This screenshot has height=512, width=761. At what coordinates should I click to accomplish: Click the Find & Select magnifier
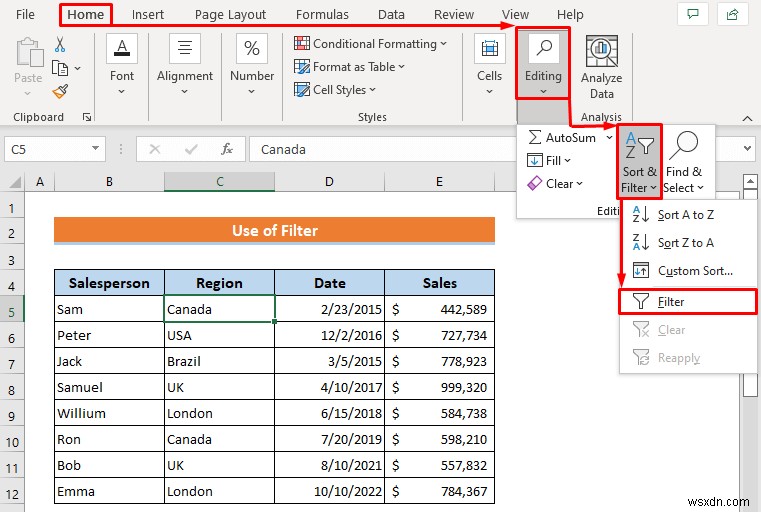point(683,145)
